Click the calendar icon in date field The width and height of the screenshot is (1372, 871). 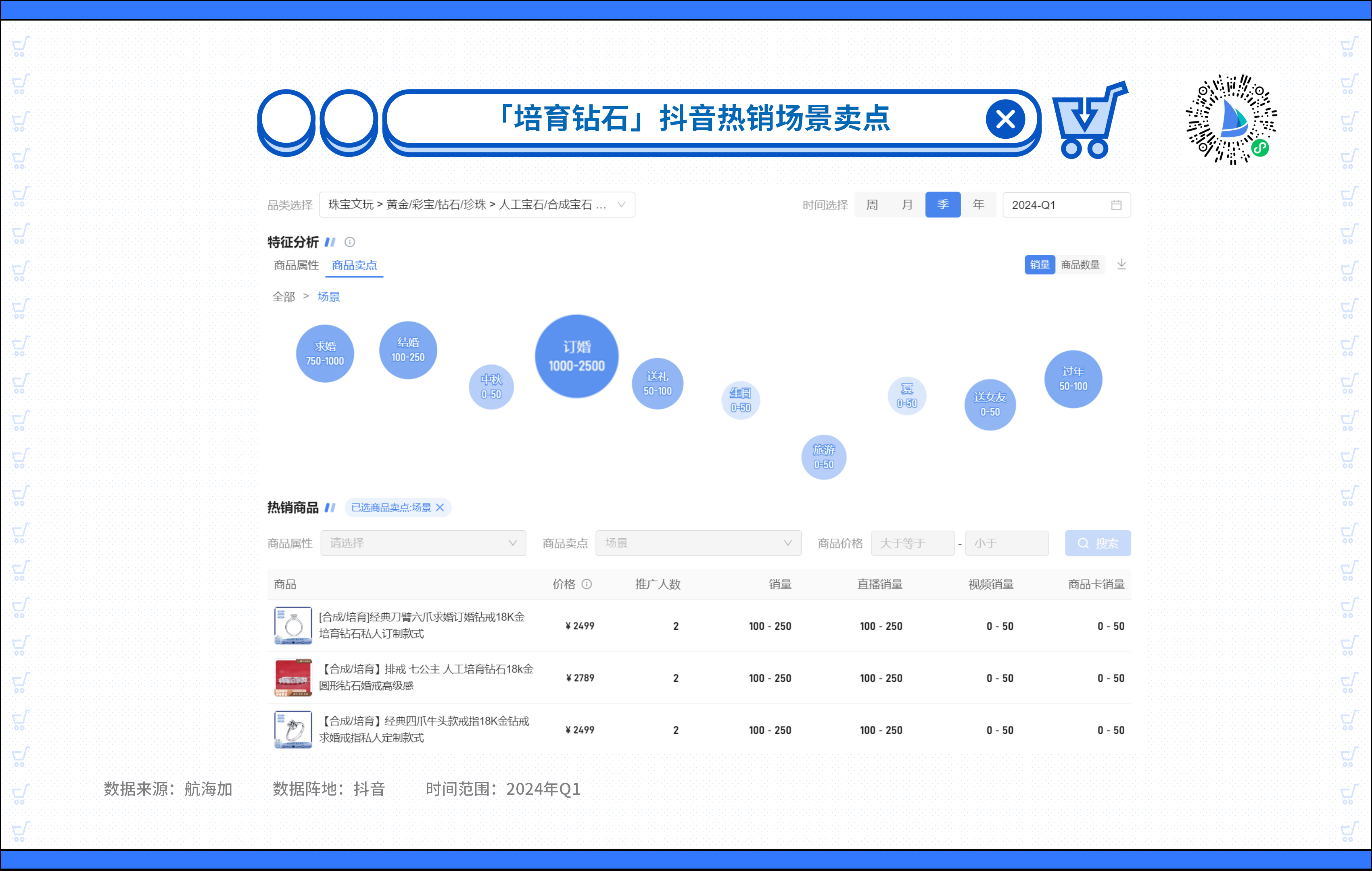point(1115,205)
